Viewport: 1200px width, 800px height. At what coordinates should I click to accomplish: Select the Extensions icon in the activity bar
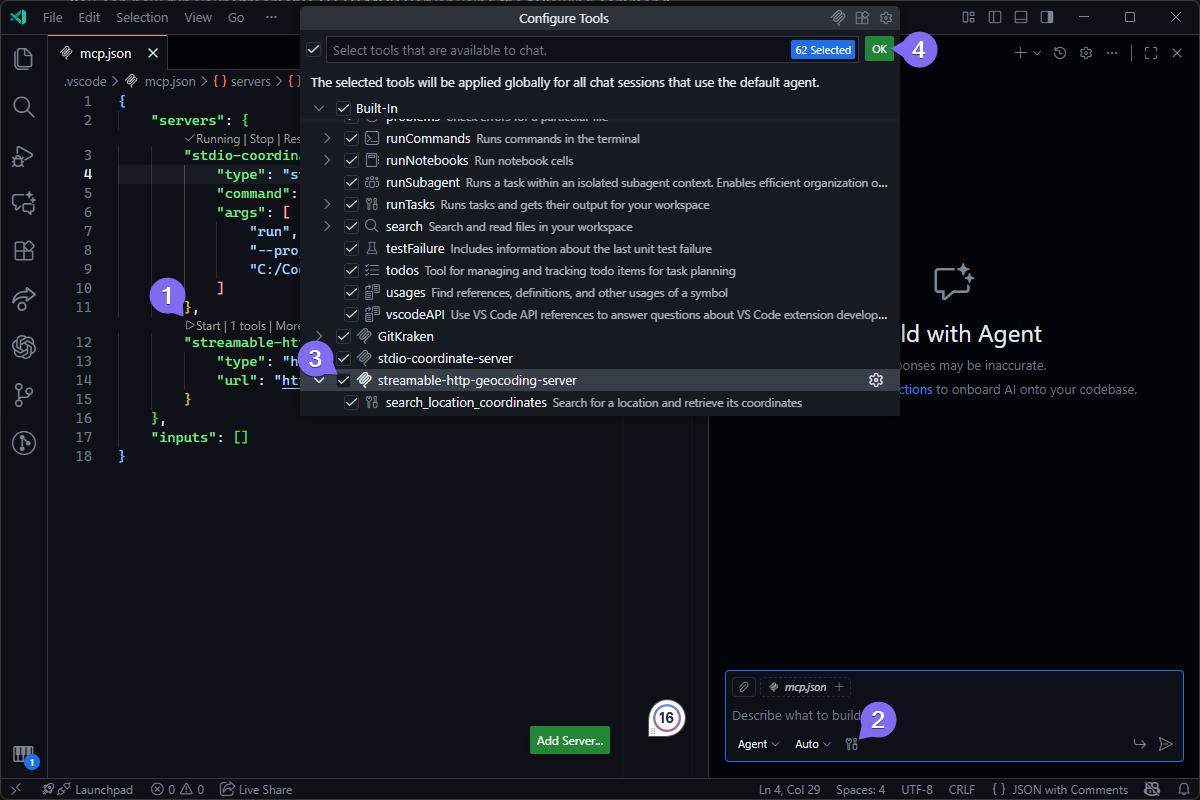pos(23,251)
